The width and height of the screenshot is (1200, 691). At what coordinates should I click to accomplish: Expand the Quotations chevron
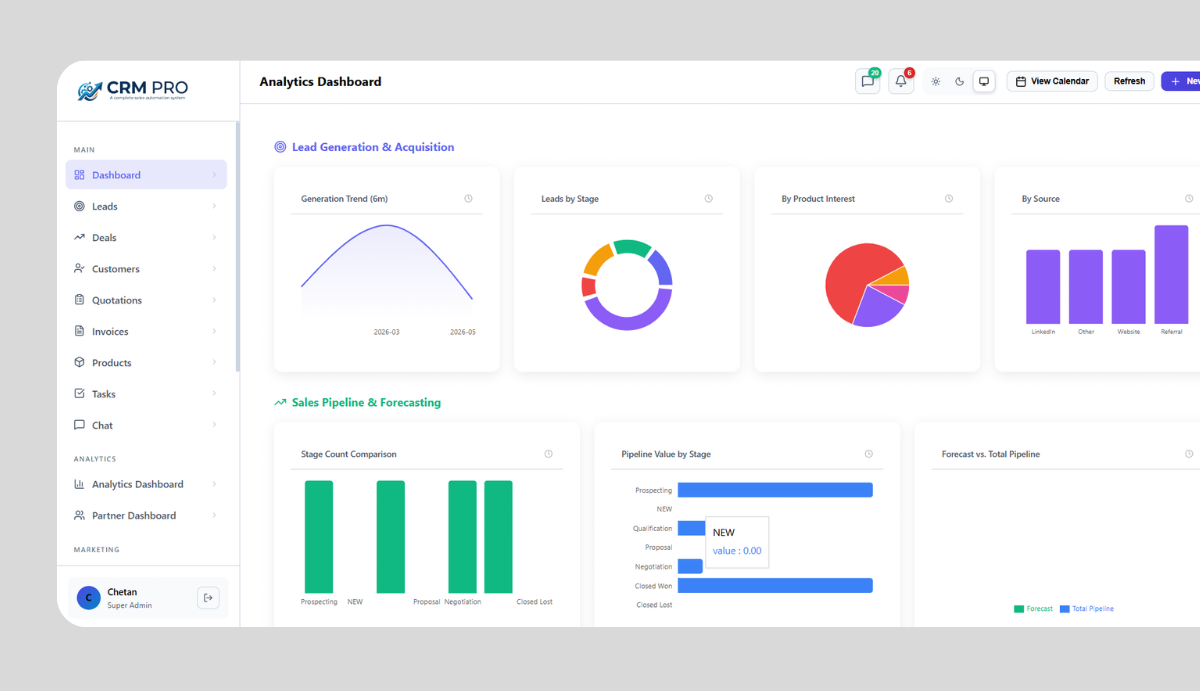pyautogui.click(x=214, y=300)
